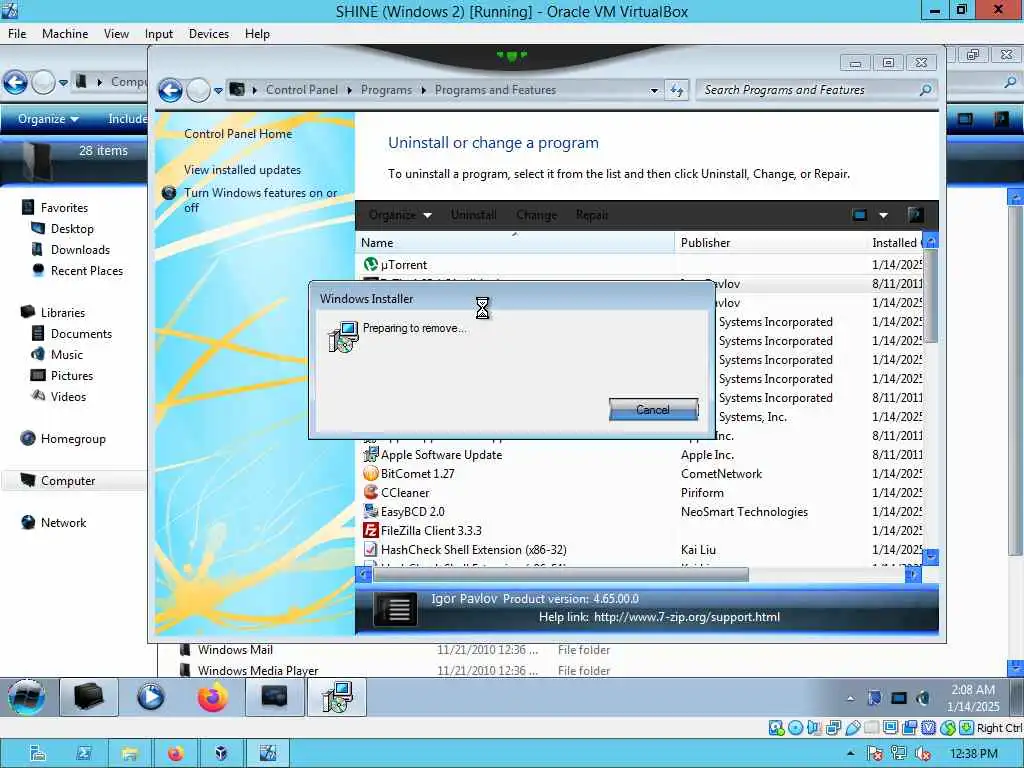This screenshot has height=768, width=1024.
Task: Open the guest Windows Start orb
Action: pyautogui.click(x=27, y=697)
